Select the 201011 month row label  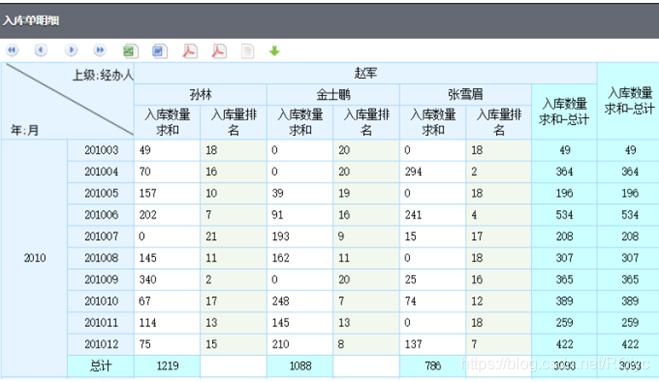pyautogui.click(x=101, y=322)
